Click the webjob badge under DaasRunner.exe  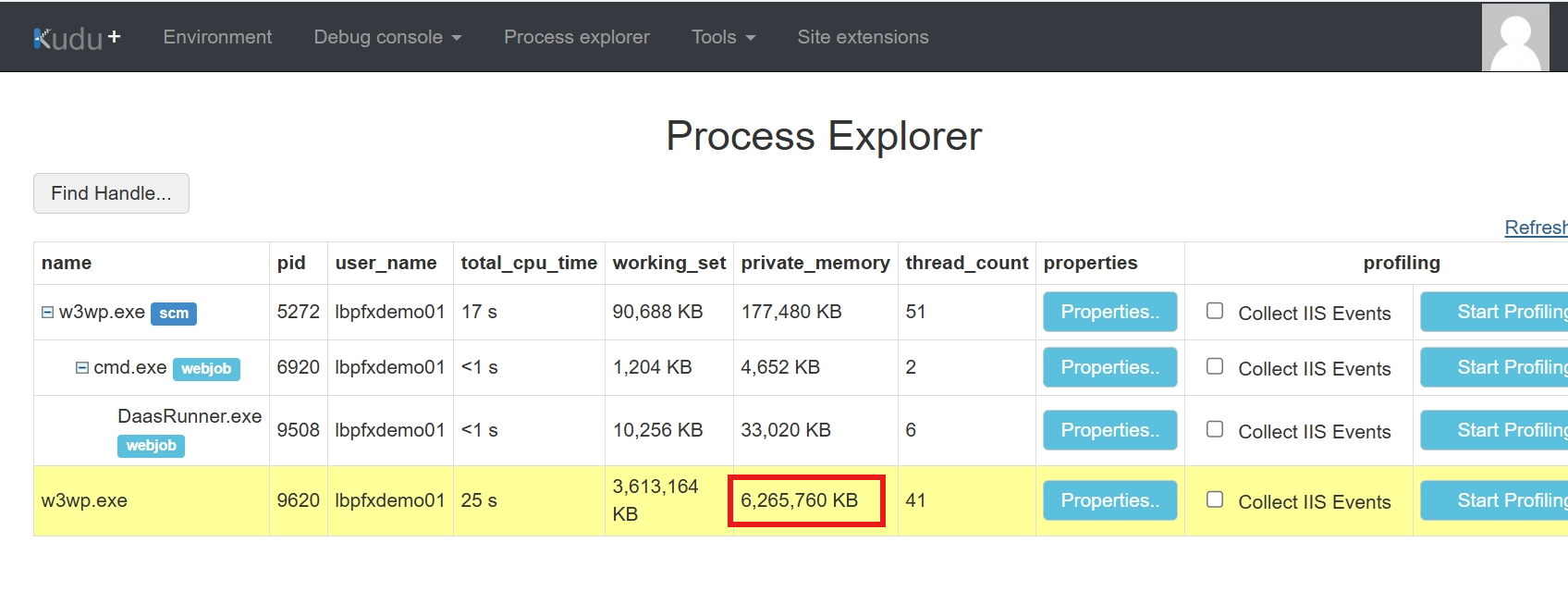coord(151,446)
